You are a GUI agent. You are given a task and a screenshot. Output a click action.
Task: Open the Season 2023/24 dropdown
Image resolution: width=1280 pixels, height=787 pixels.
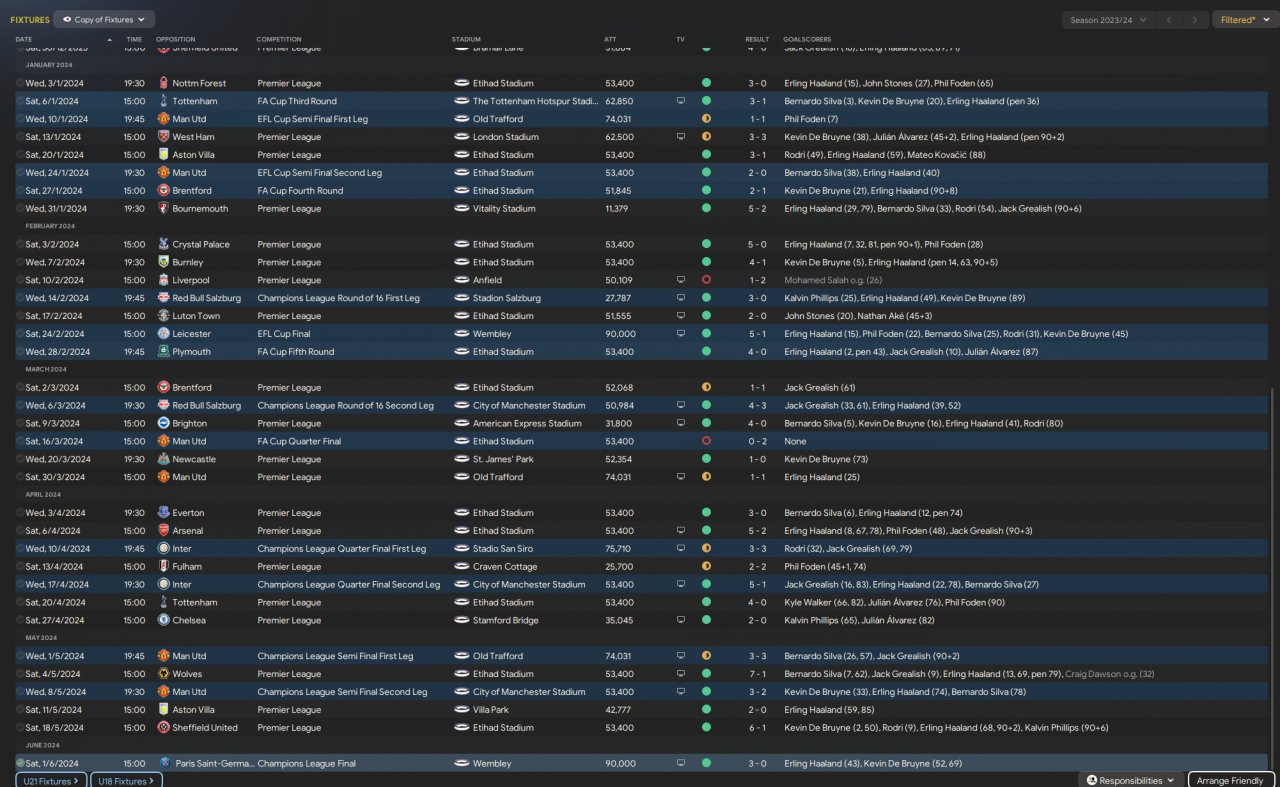tap(1106, 20)
